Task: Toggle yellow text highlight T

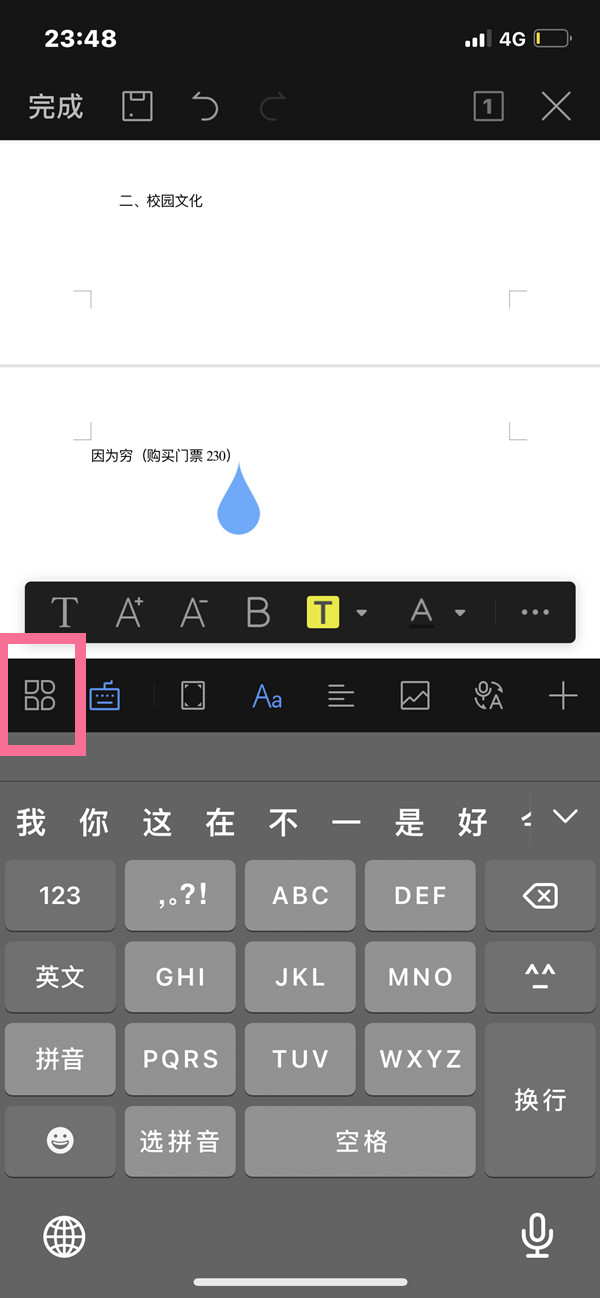Action: click(x=323, y=612)
